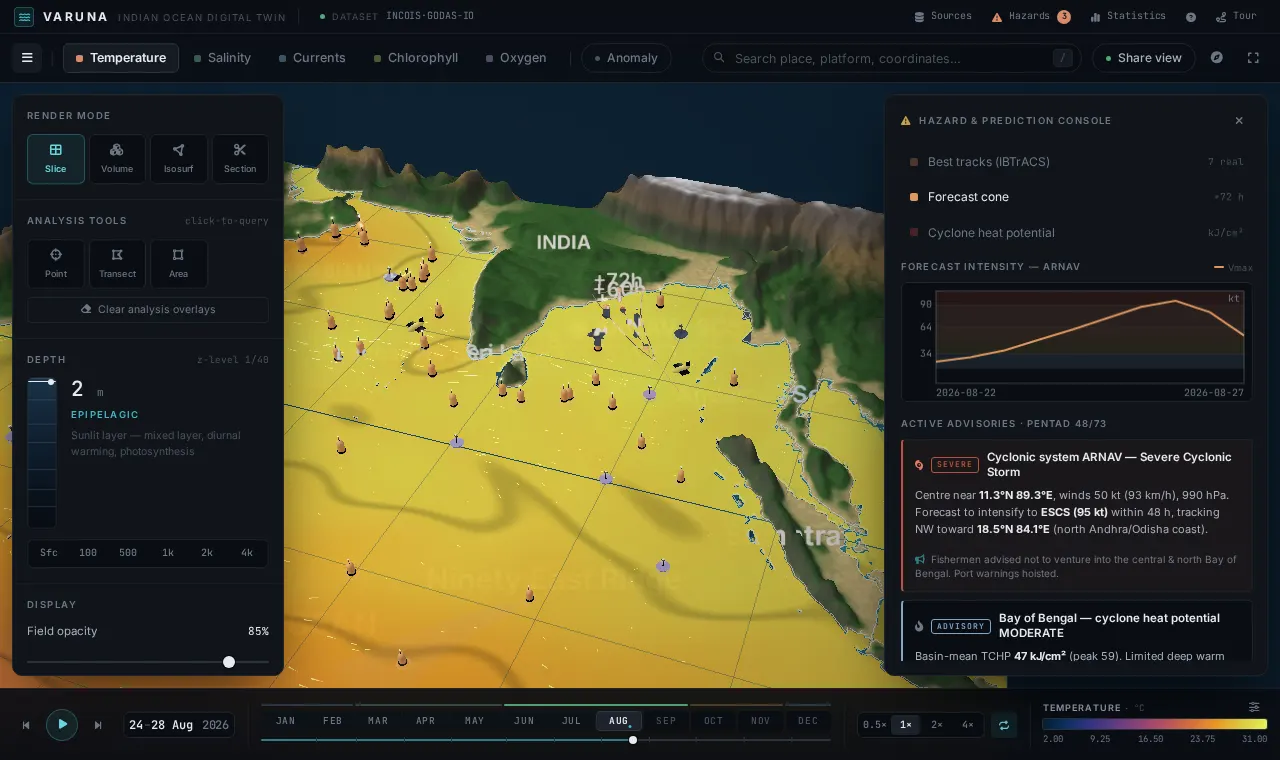This screenshot has width=1280, height=760.
Task: Select Slice render mode
Action: [x=56, y=159]
